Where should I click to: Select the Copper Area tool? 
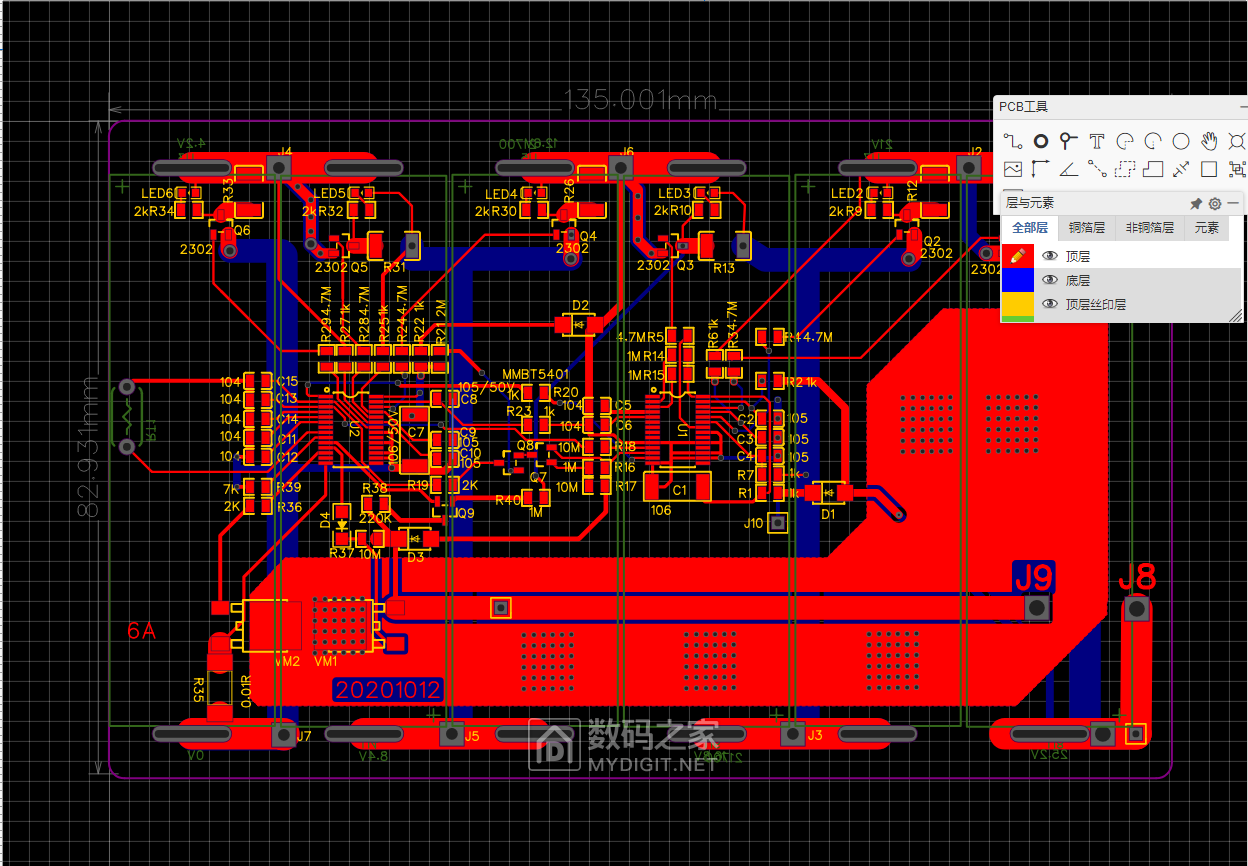[1125, 169]
